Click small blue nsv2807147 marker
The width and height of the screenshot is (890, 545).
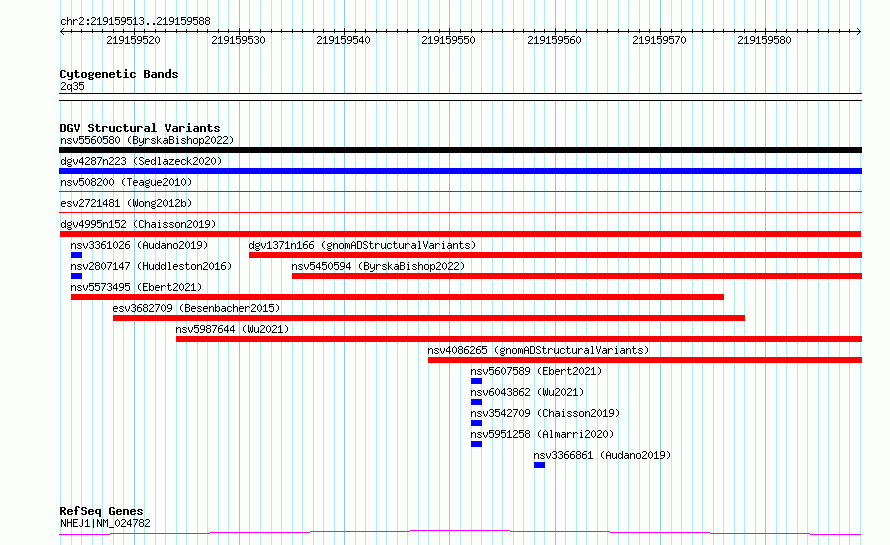77,276
